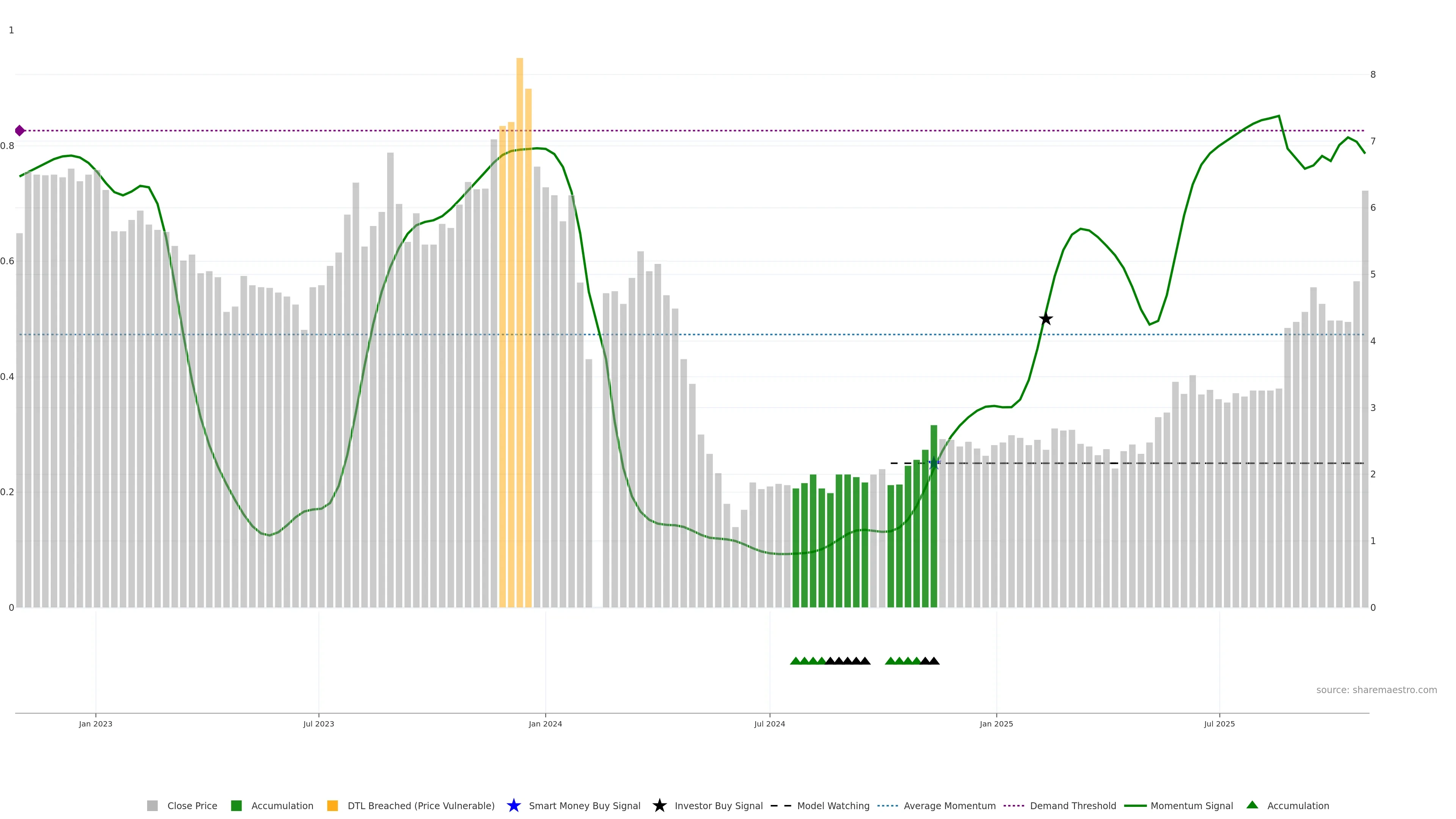Click the blue star marker on the green bars
Image resolution: width=1456 pixels, height=819 pixels.
pyautogui.click(x=934, y=463)
